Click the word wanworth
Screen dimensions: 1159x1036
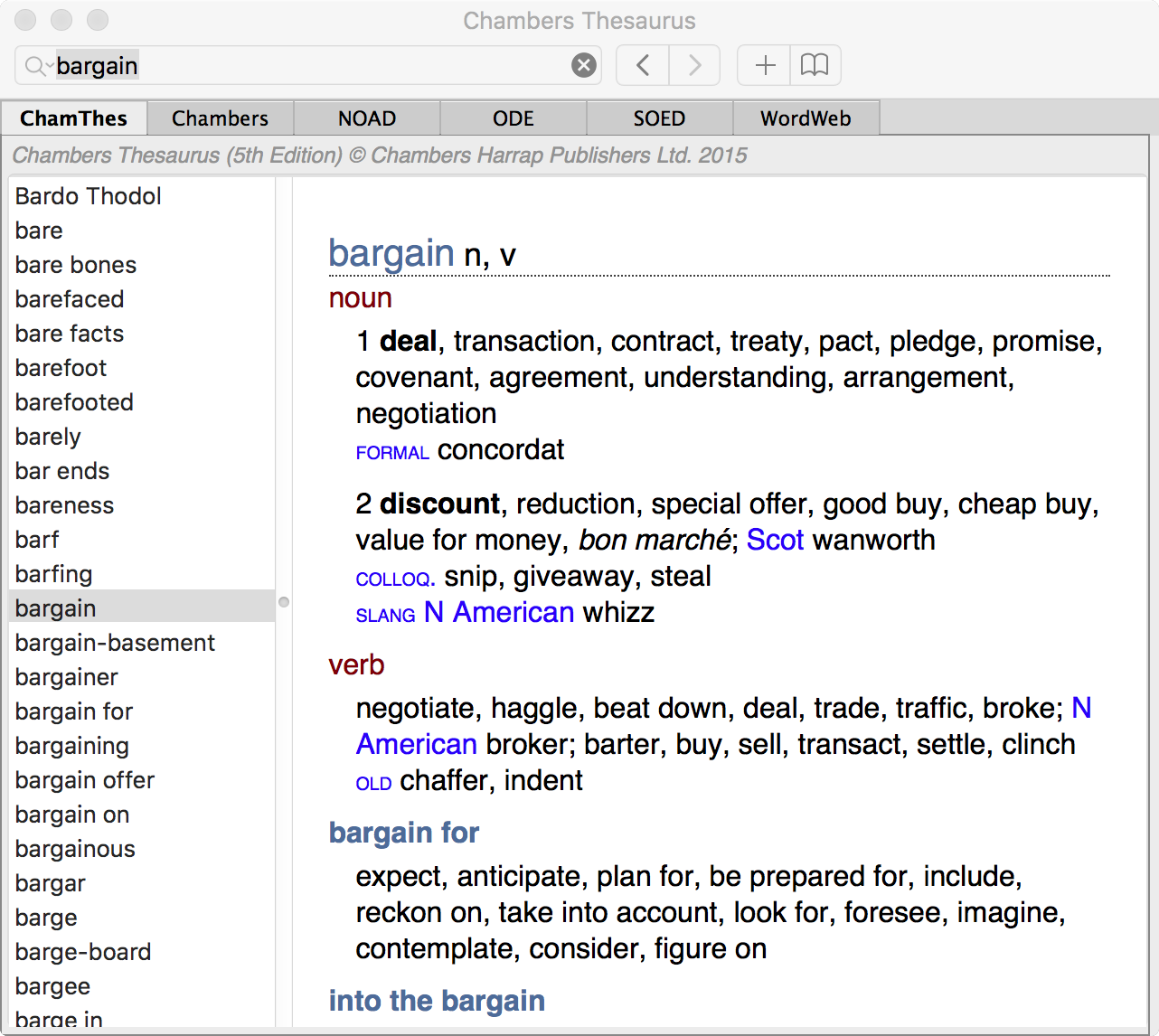[874, 540]
